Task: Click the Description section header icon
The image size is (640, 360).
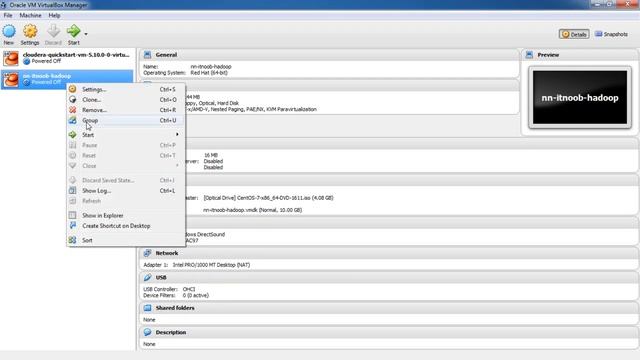Action: tap(147, 332)
